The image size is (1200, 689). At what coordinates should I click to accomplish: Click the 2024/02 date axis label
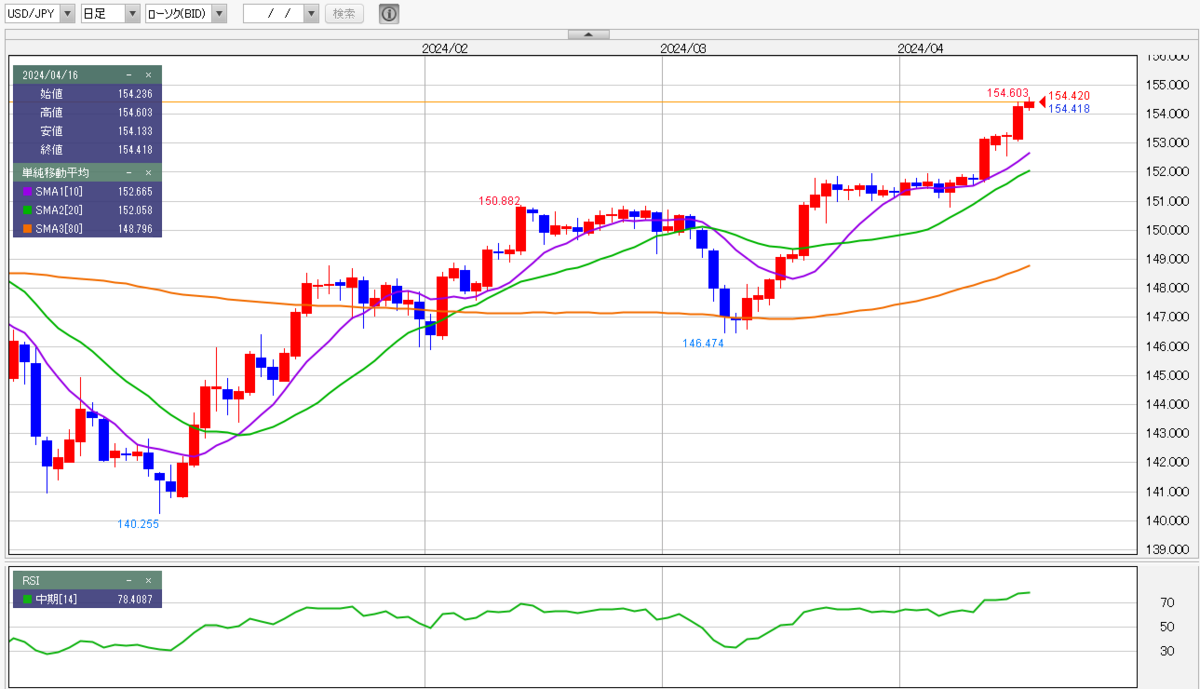(x=445, y=48)
